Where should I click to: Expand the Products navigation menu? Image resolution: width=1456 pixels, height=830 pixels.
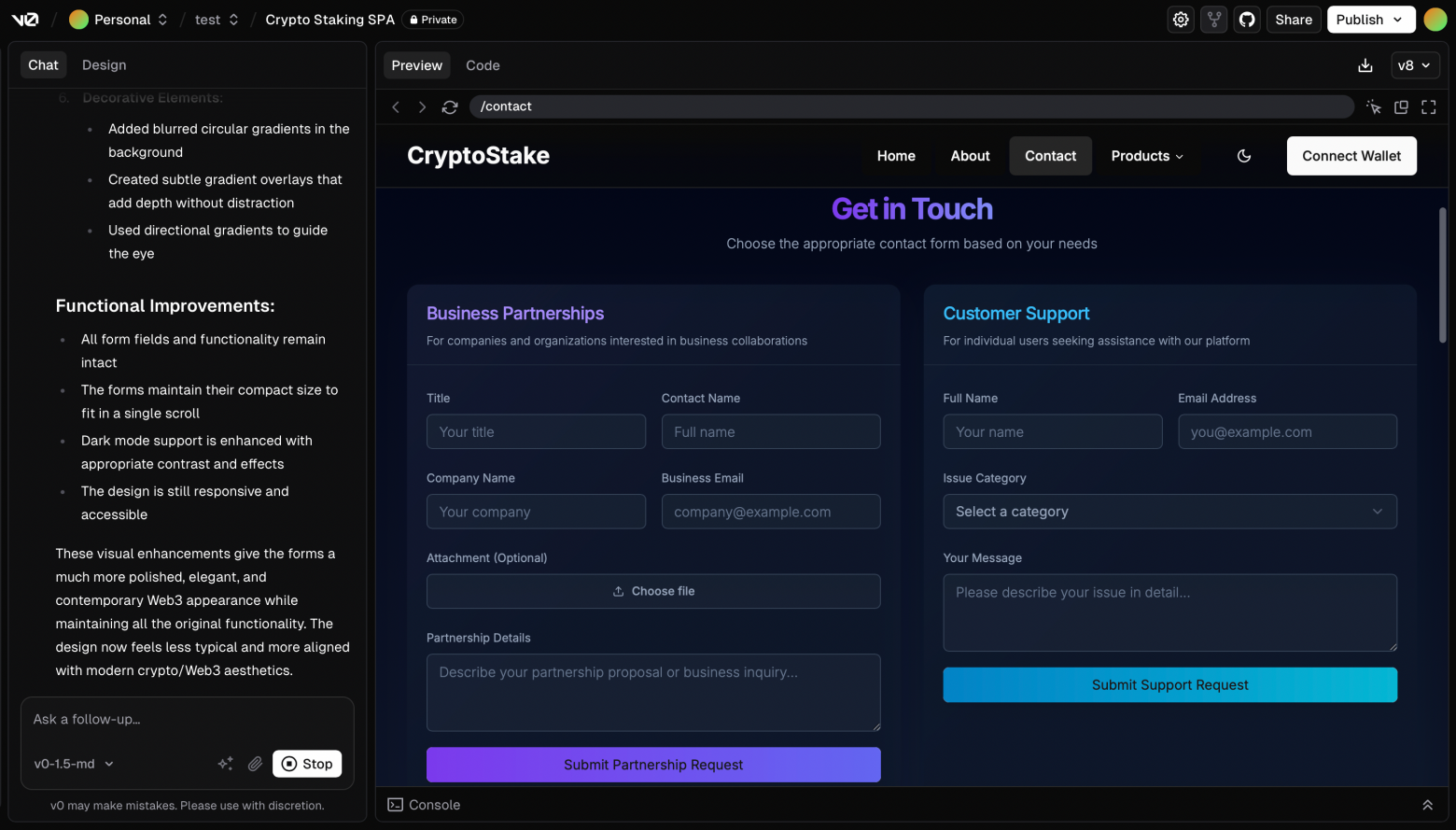[1146, 156]
